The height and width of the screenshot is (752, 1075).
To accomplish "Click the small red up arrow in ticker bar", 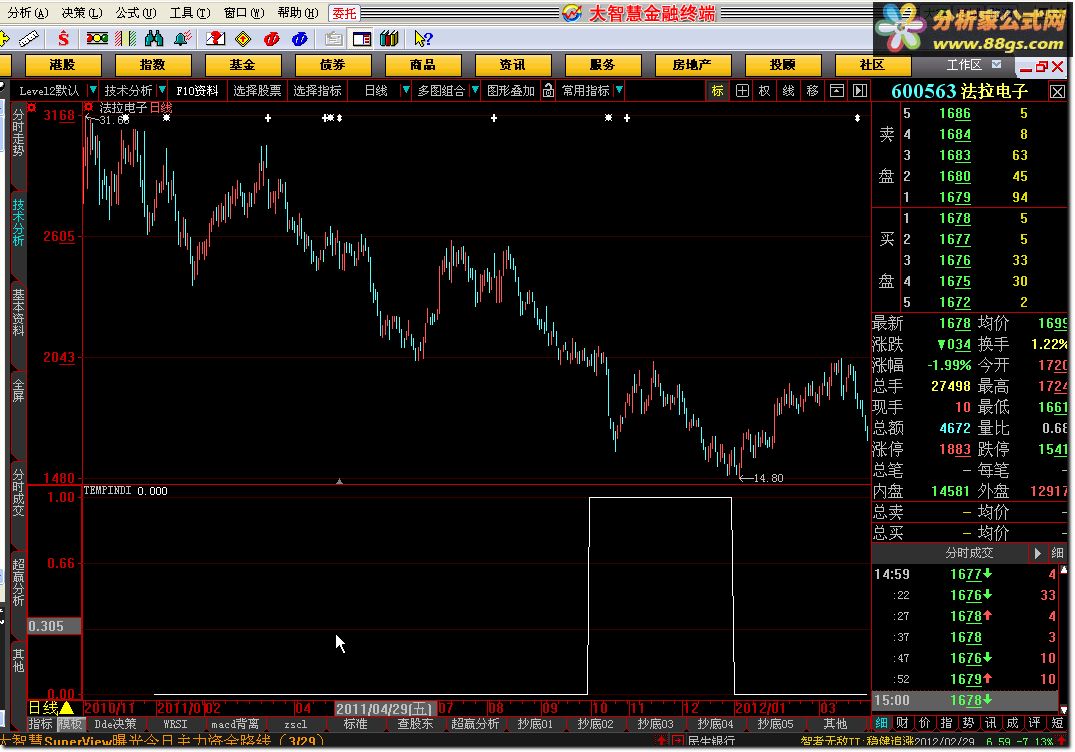I will 661,740.
